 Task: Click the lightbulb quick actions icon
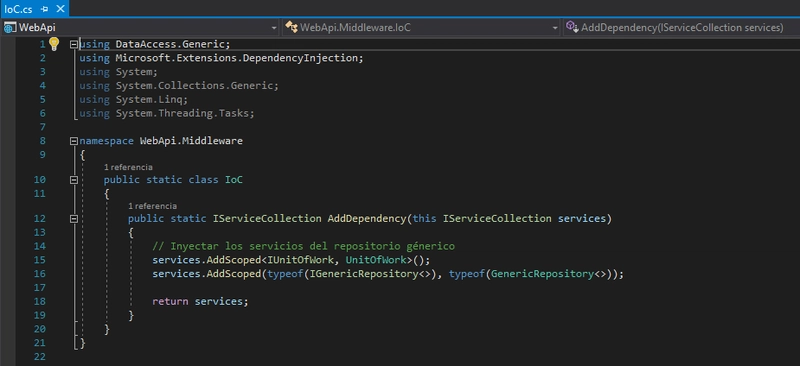54,43
